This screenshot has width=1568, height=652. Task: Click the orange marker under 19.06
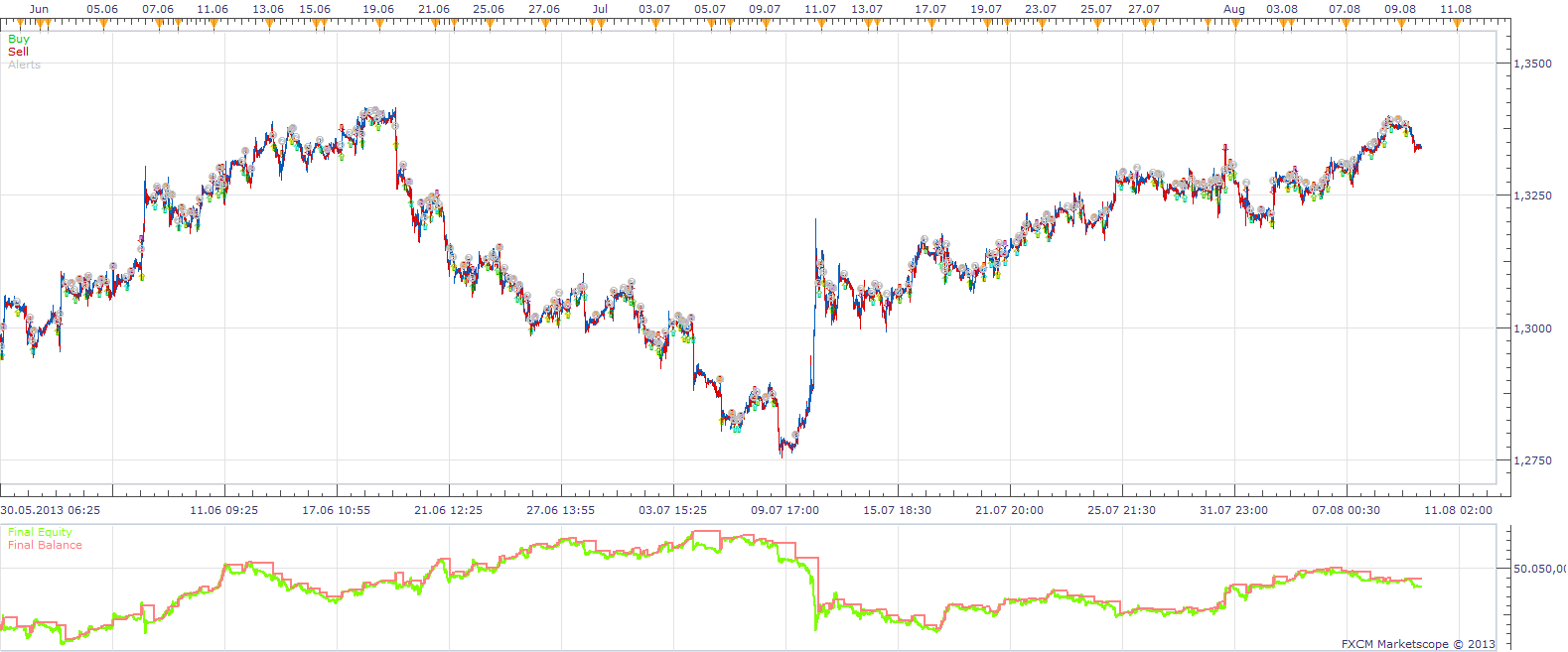pyautogui.click(x=378, y=24)
